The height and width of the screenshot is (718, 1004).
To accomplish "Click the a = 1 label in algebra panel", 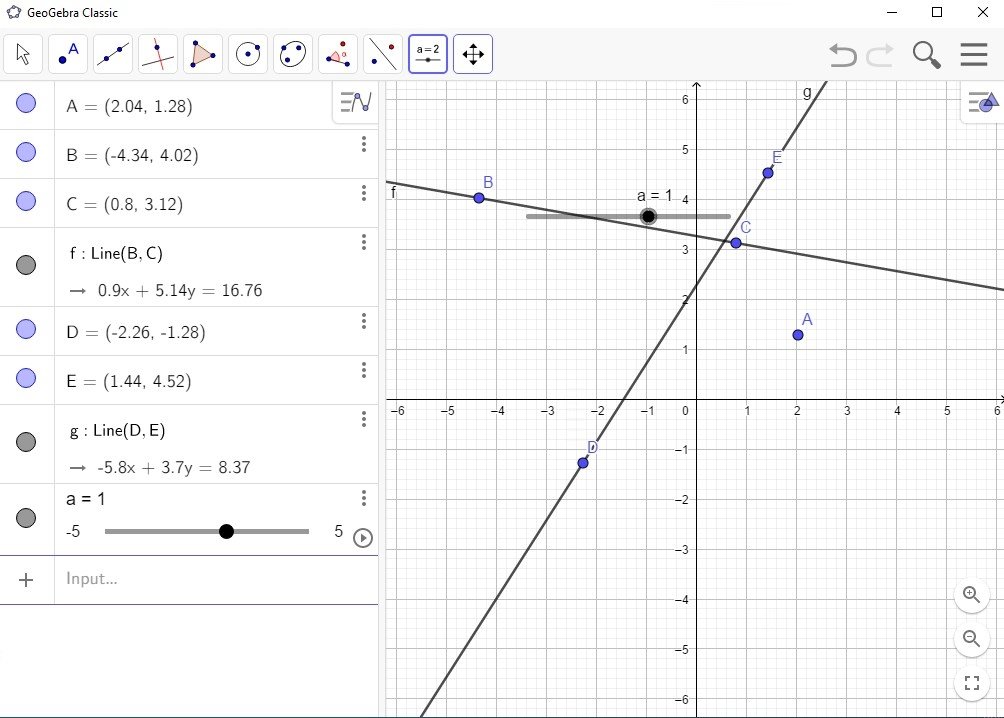I will 86,499.
